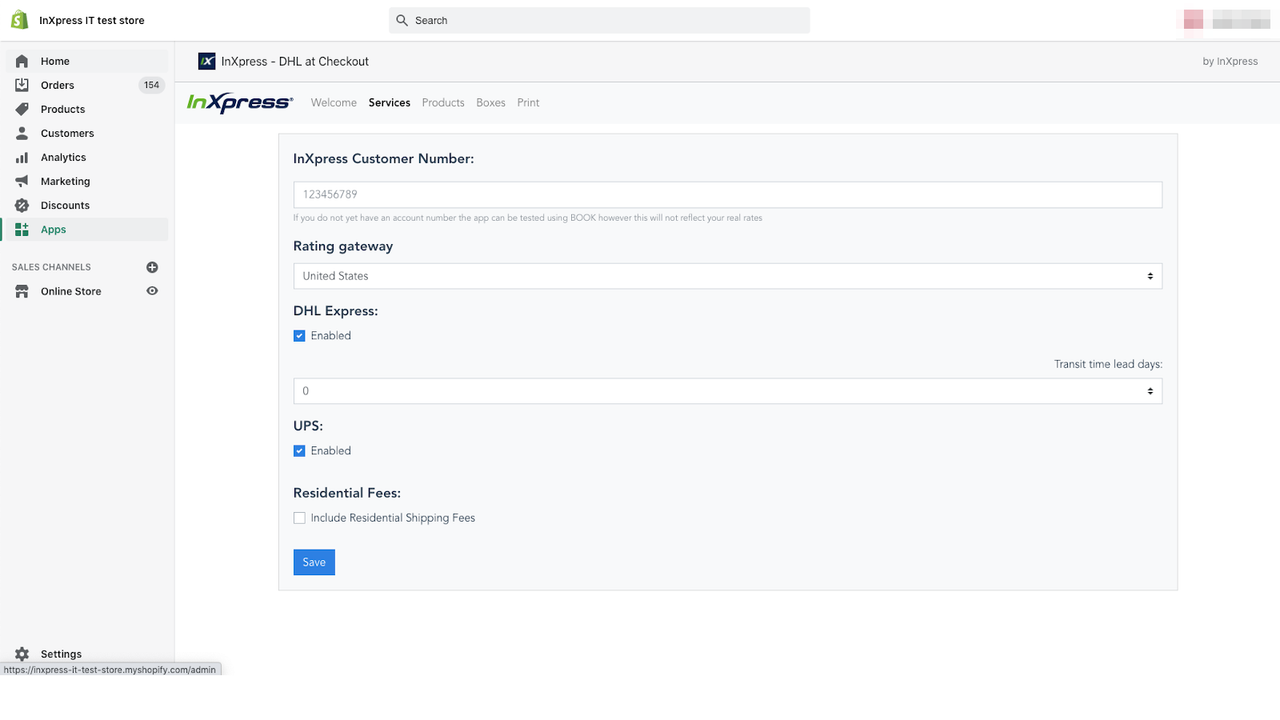
Task: Click the InXpress Customer Number input field
Action: coord(727,194)
